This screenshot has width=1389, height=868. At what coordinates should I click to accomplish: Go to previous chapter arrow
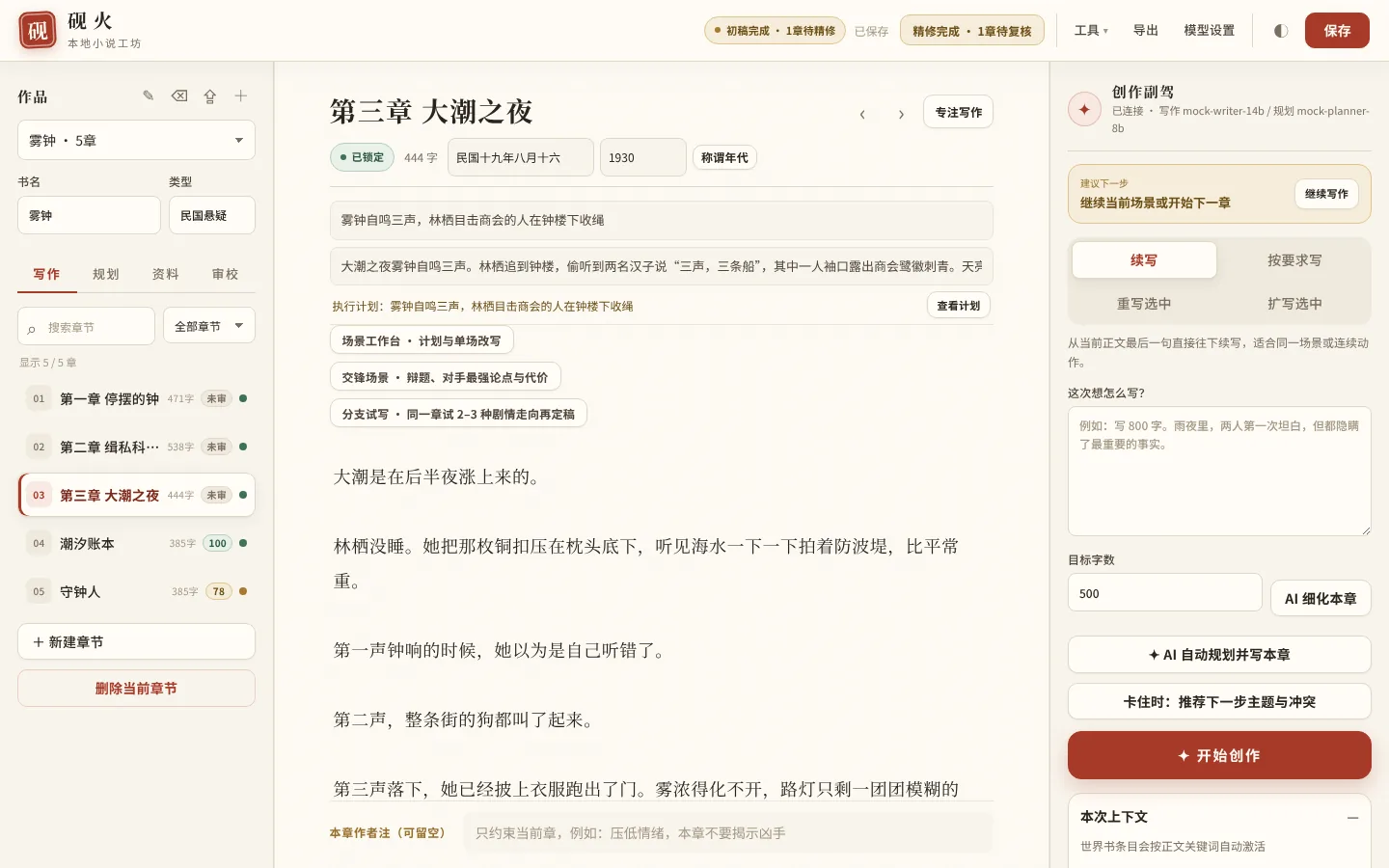point(862,114)
